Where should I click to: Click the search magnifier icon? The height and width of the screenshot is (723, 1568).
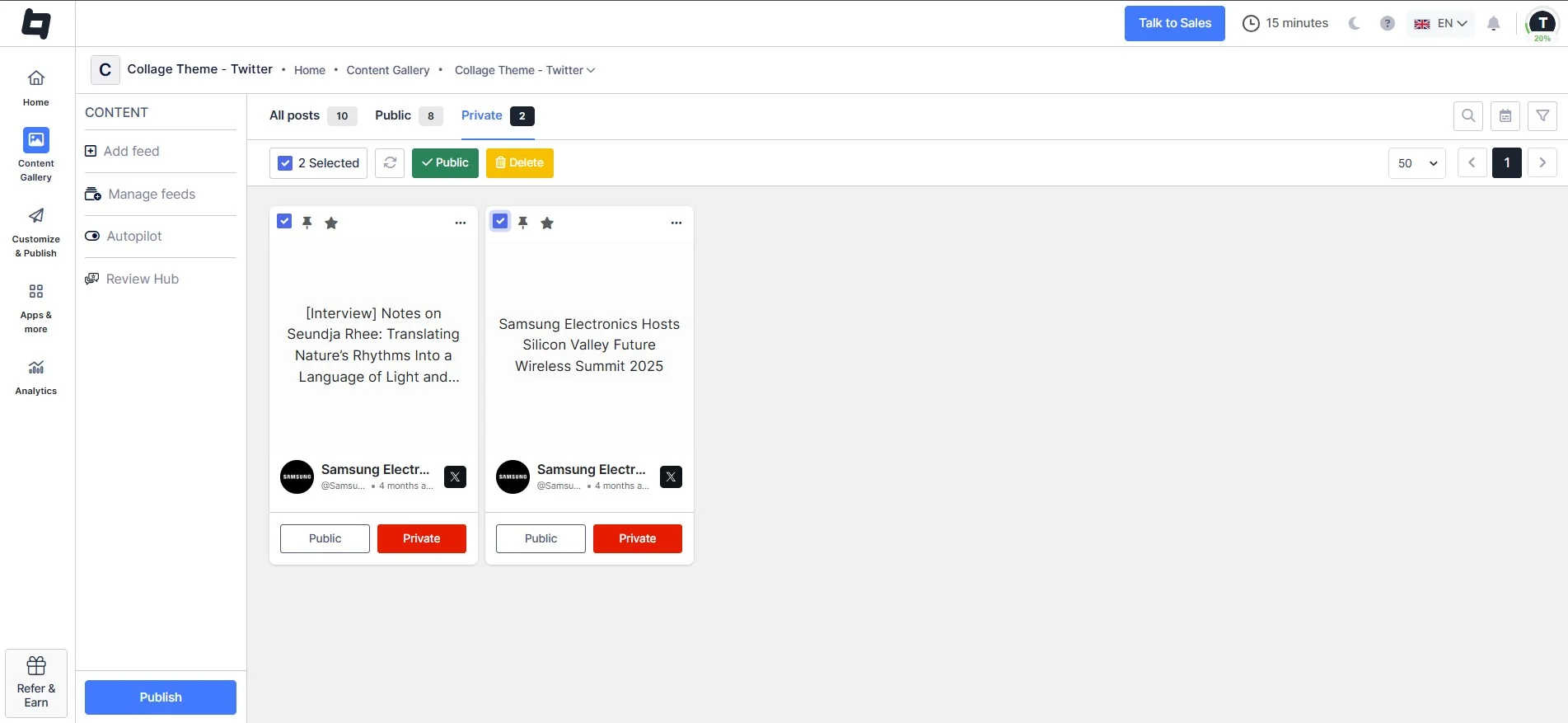[x=1468, y=116]
